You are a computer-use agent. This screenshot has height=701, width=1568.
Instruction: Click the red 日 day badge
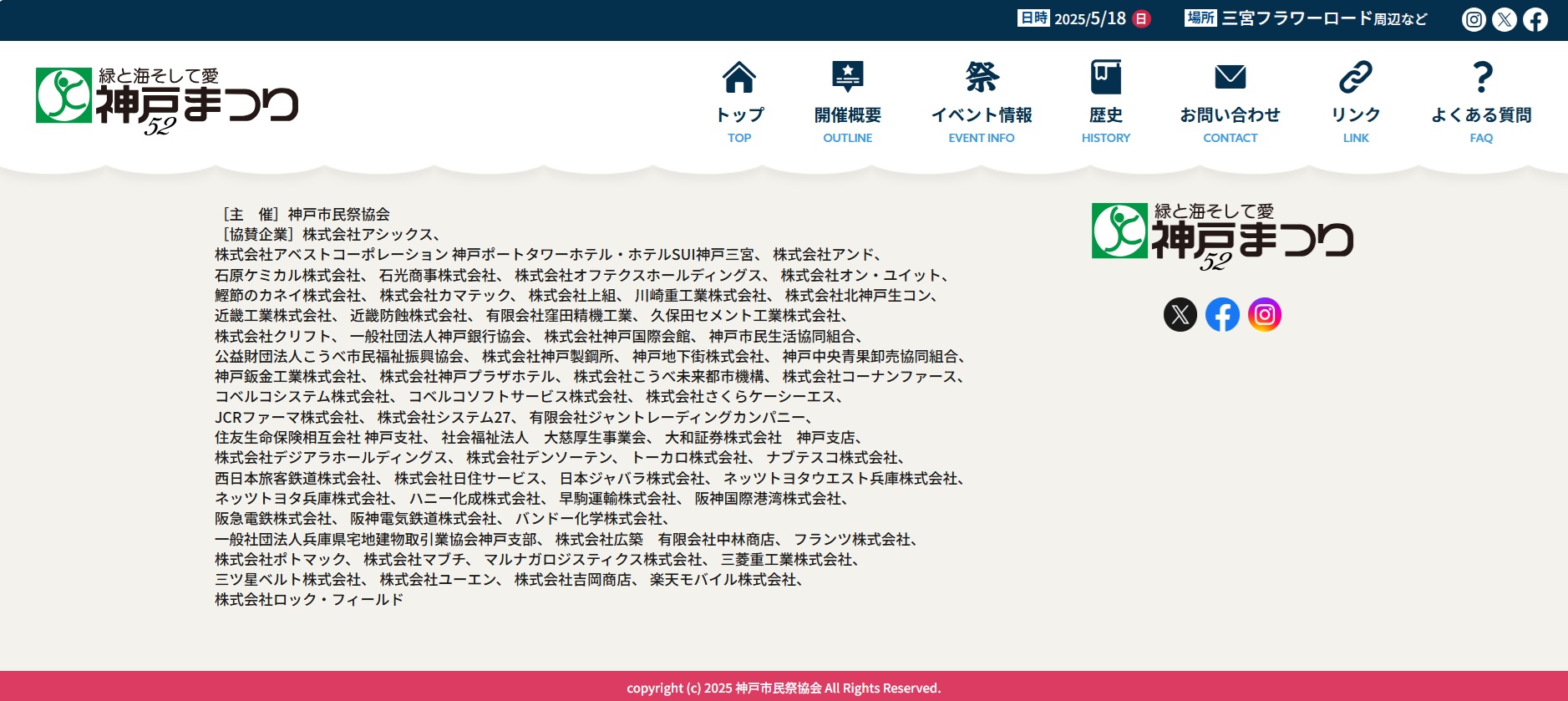tap(1141, 18)
